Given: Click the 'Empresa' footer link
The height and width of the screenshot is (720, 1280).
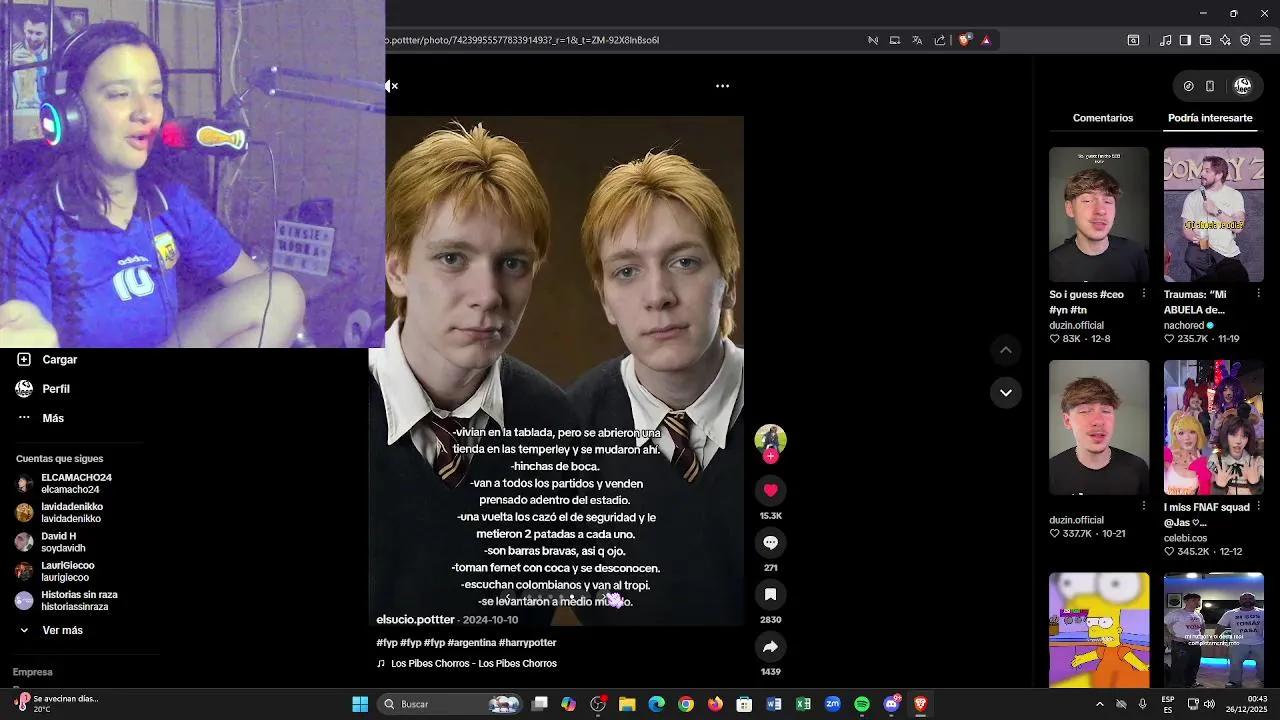Looking at the screenshot, I should 32,672.
